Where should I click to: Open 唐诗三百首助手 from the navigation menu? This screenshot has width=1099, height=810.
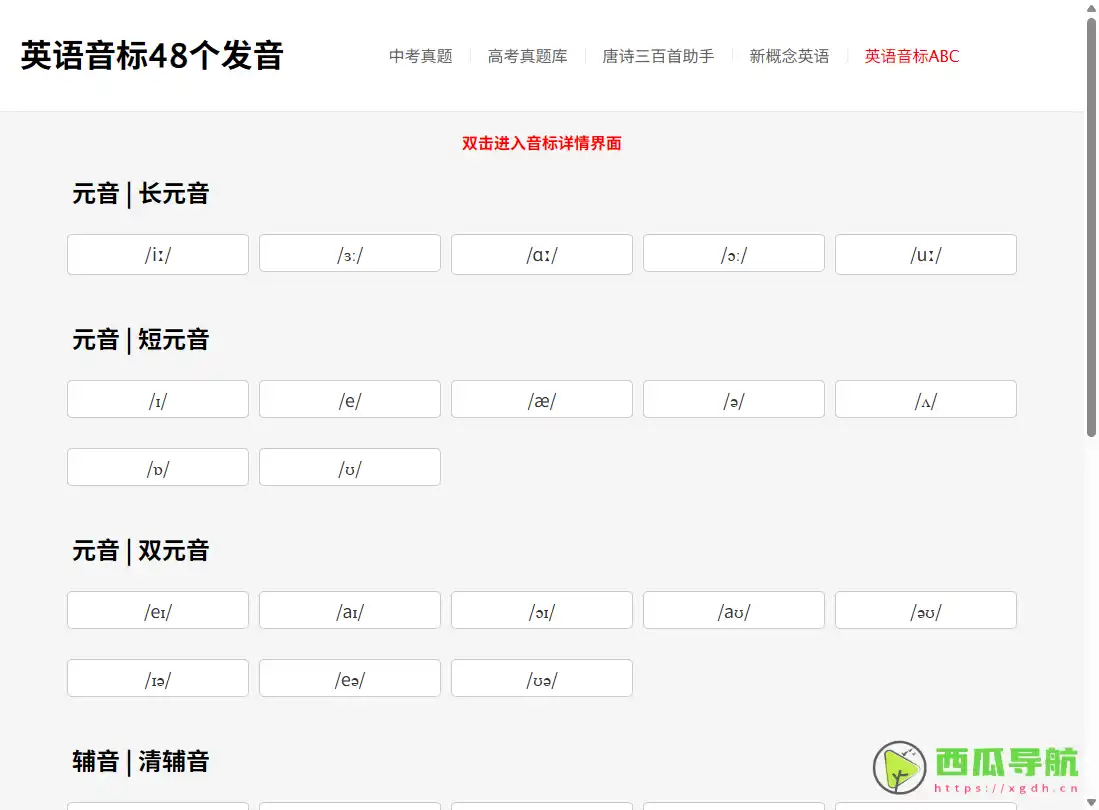point(658,57)
